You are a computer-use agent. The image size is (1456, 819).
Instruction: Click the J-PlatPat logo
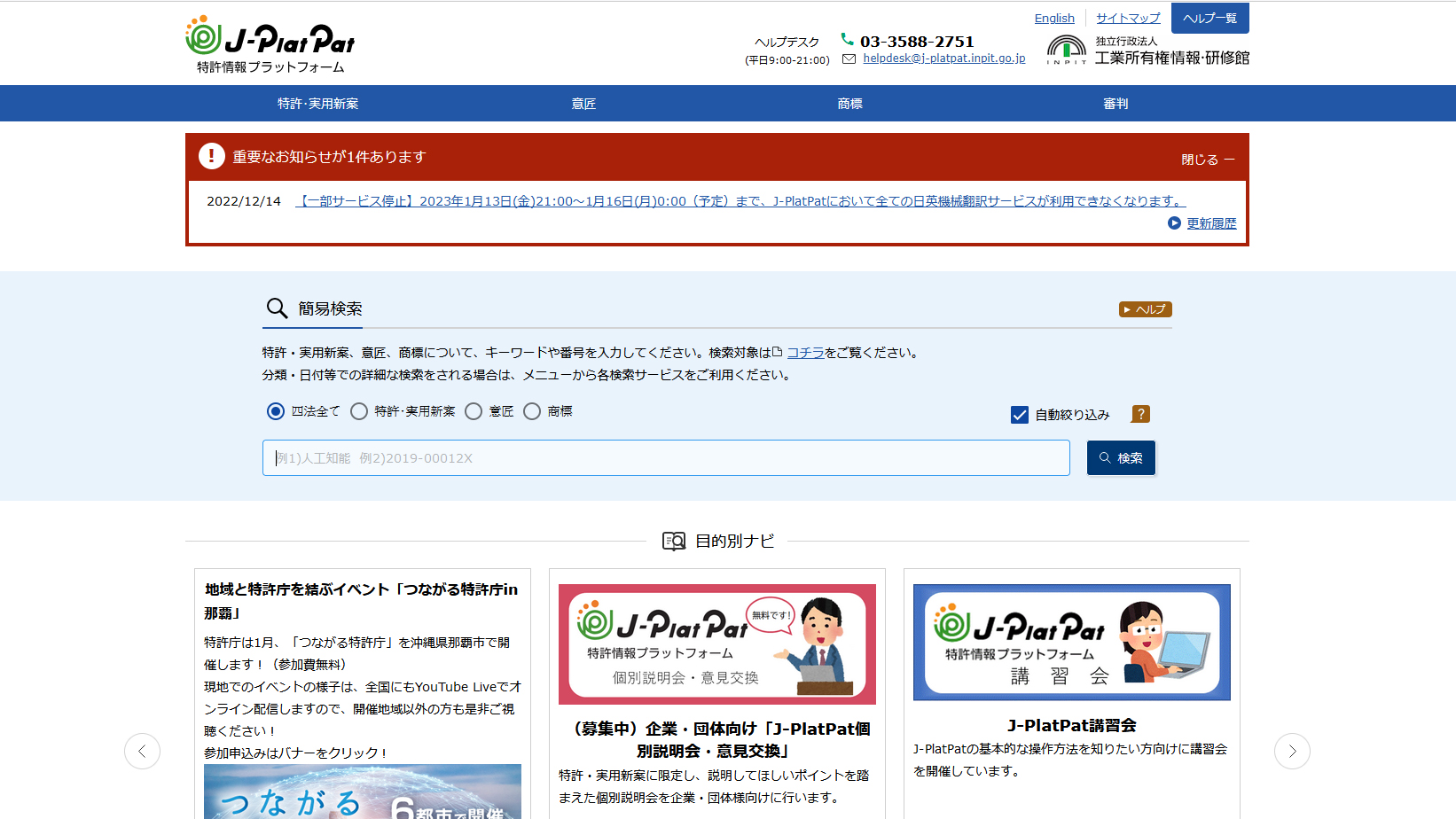tap(270, 44)
